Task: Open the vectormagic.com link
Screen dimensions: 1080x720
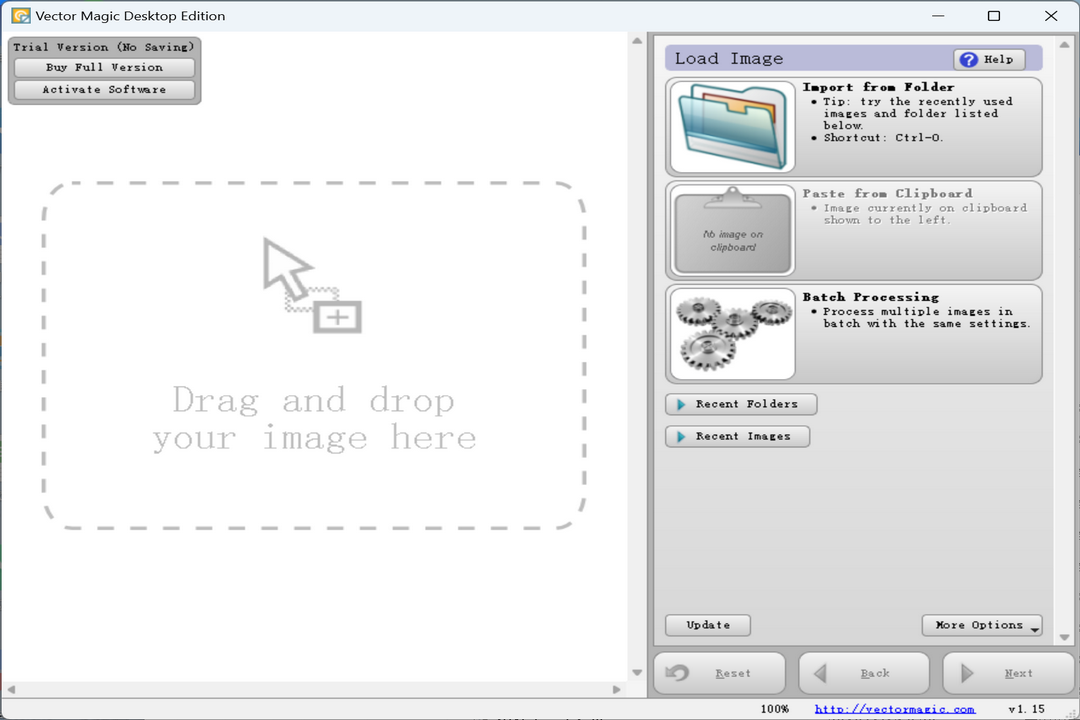Action: tap(894, 709)
